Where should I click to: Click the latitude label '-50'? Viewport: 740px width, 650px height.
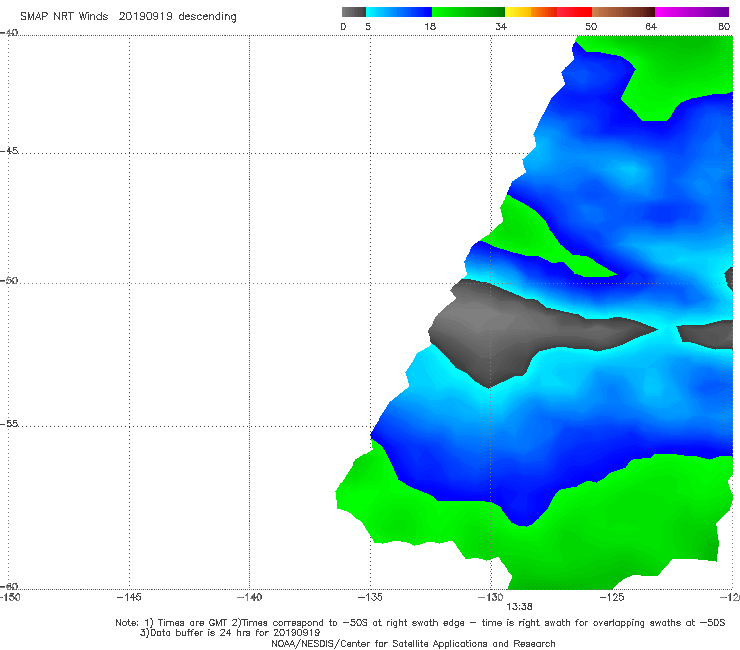(9, 280)
